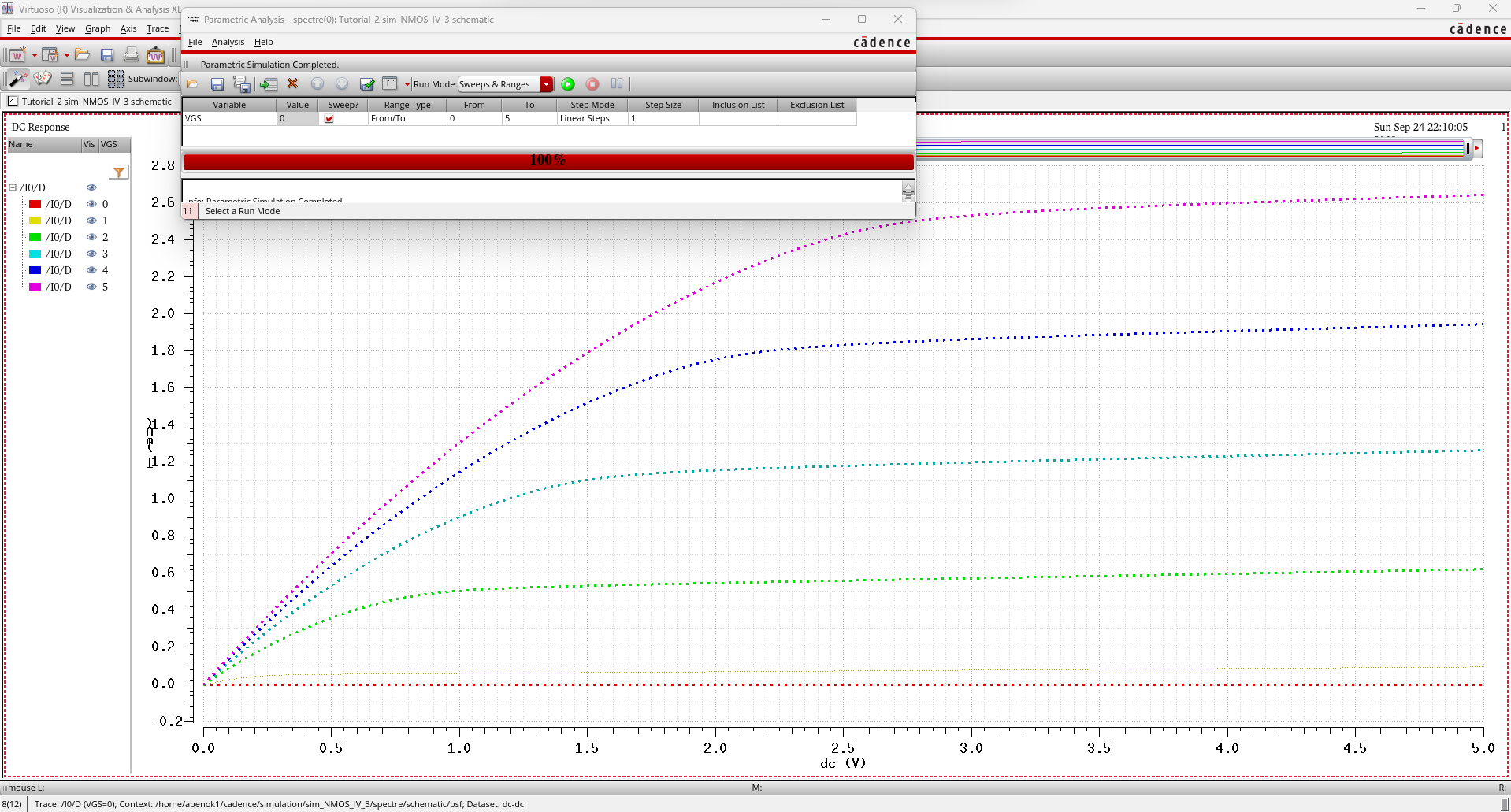The image size is (1511, 812).
Task: Open file folder icon in Visualization toolbar
Action: click(x=82, y=55)
